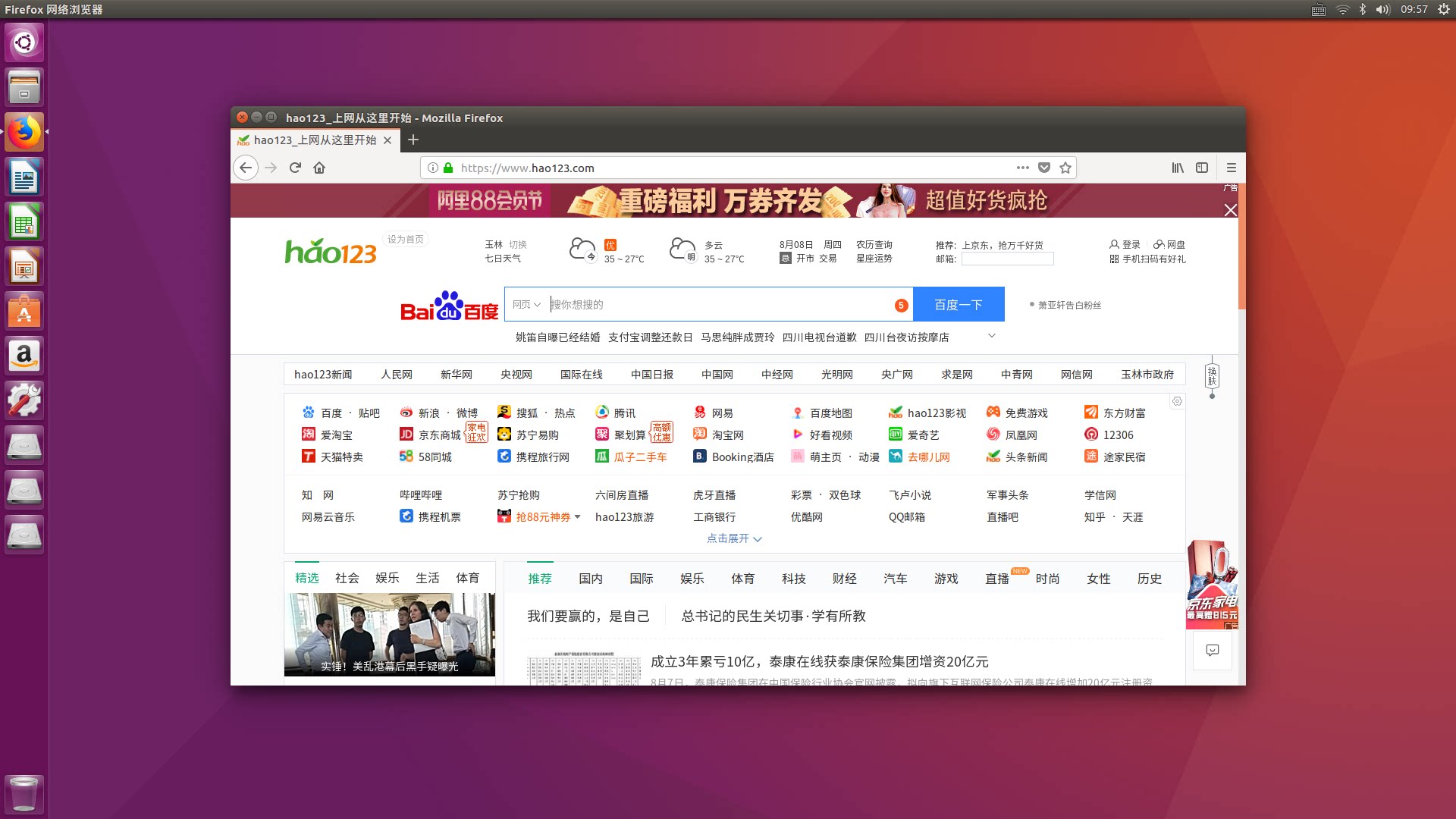
Task: Open the page actions three-dot menu
Action: pyautogui.click(x=1022, y=168)
